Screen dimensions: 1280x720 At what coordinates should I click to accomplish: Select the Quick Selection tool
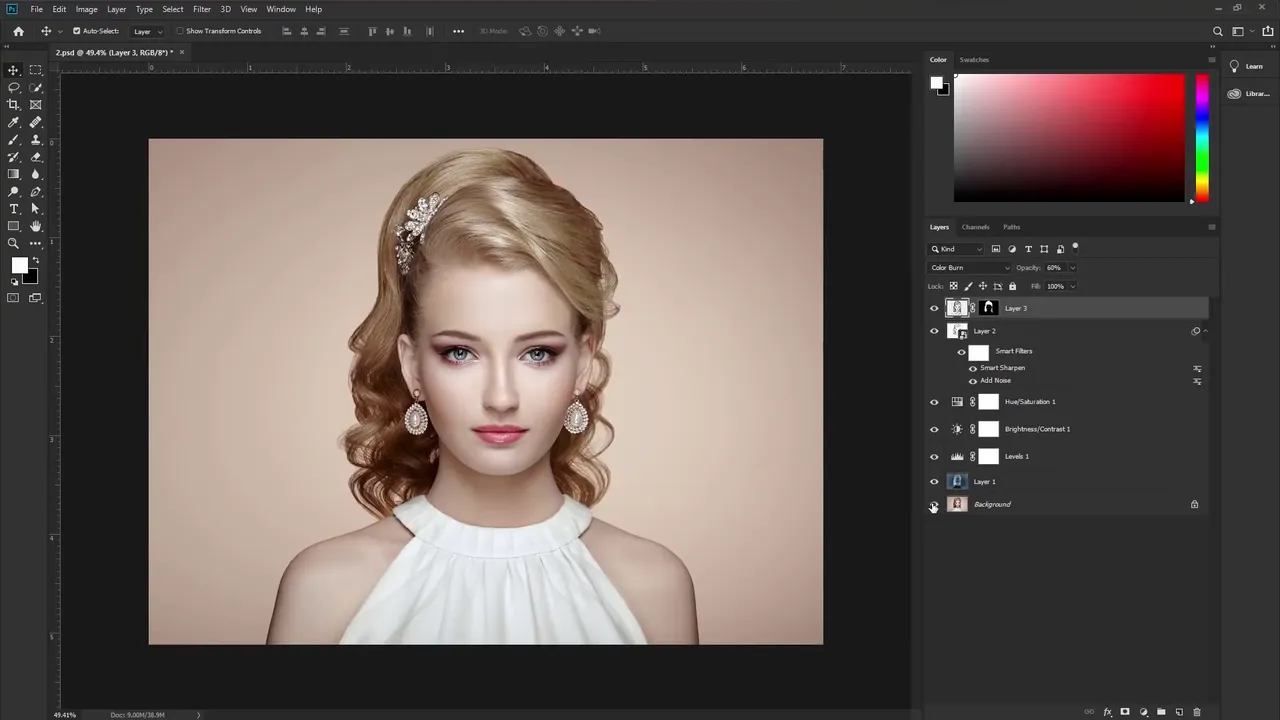click(x=36, y=87)
